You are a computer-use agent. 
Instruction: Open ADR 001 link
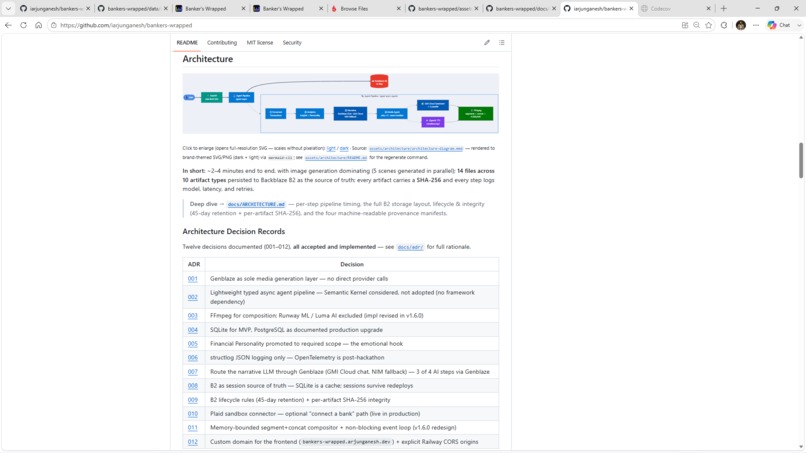click(193, 279)
